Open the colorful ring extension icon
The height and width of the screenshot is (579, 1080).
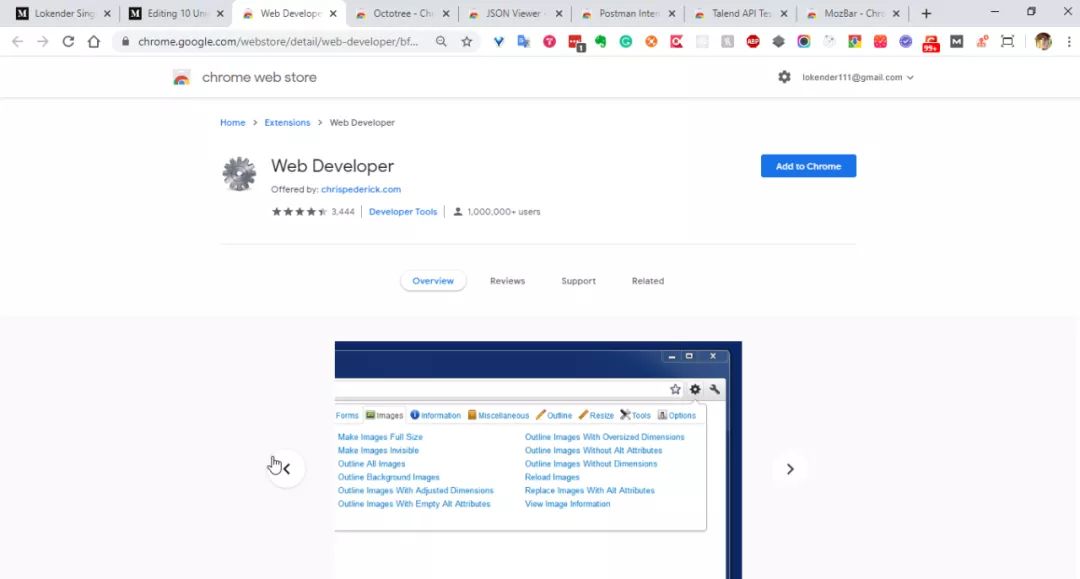804,41
